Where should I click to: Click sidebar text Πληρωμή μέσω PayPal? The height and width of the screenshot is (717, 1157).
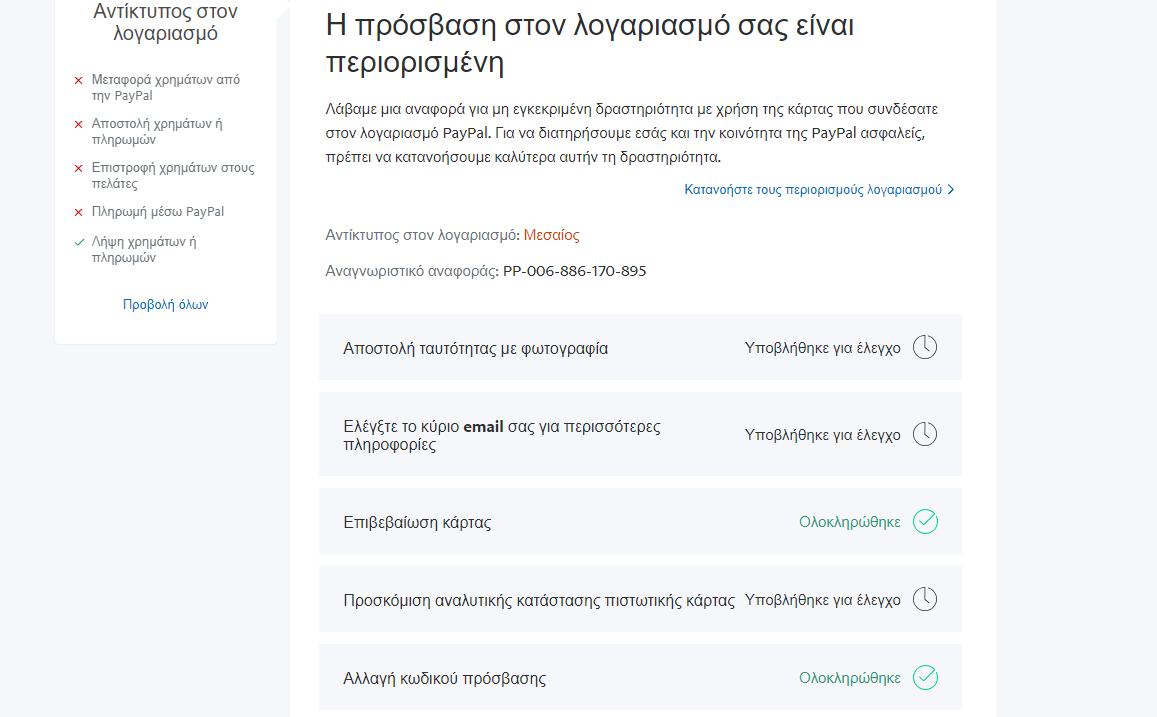pyautogui.click(x=158, y=212)
